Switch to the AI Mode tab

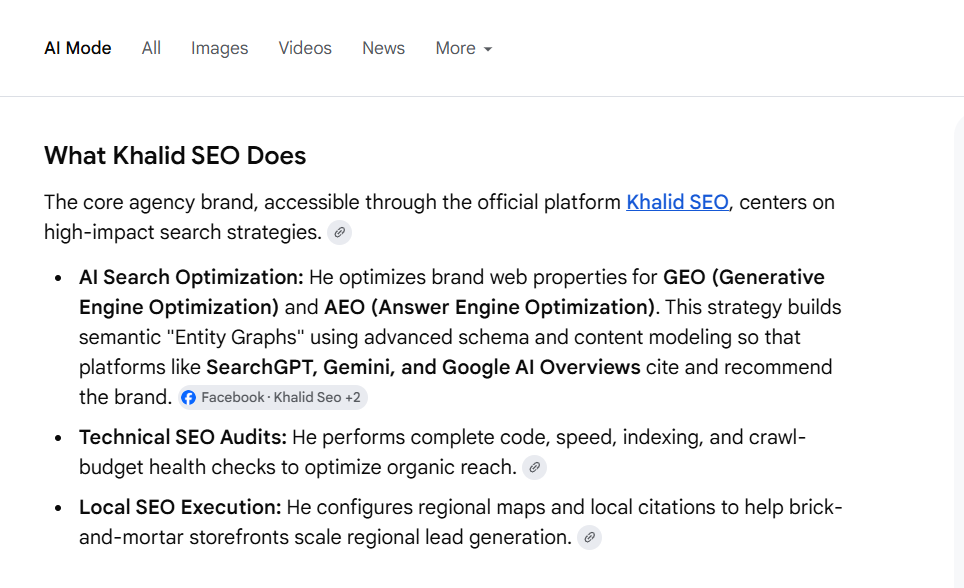tap(77, 48)
